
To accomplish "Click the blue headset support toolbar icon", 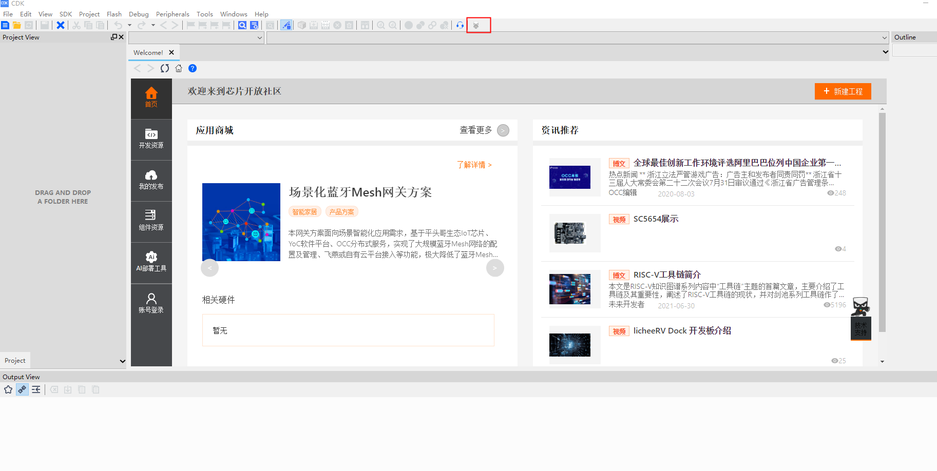I will 460,25.
